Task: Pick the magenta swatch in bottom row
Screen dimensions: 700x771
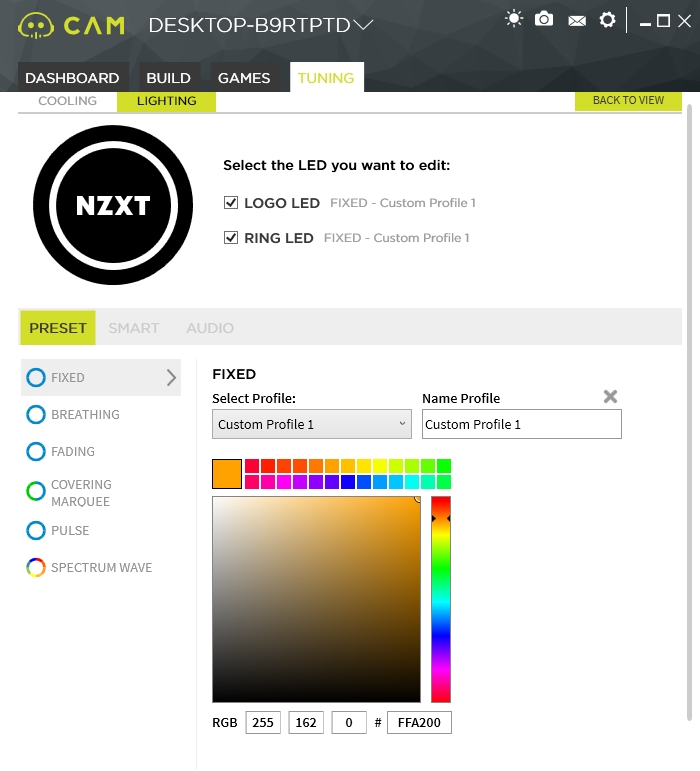Action: click(284, 482)
